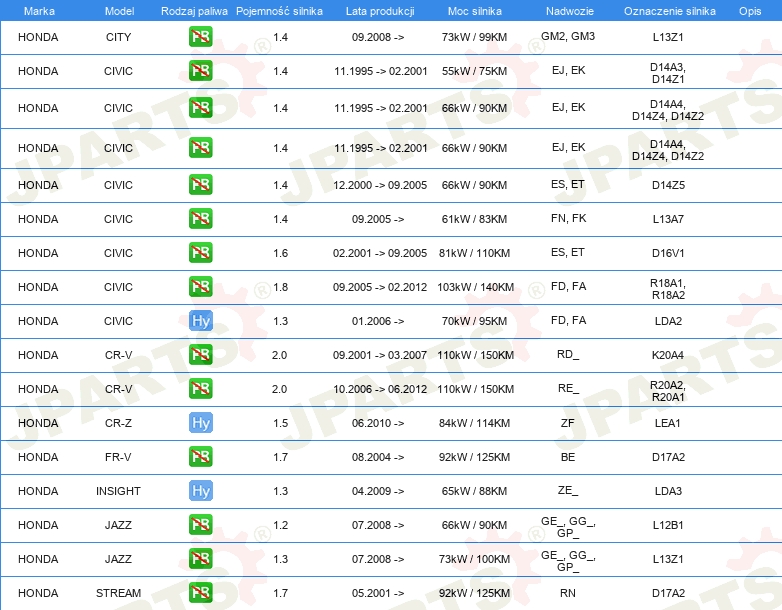Select the CITY model cell

[118, 37]
